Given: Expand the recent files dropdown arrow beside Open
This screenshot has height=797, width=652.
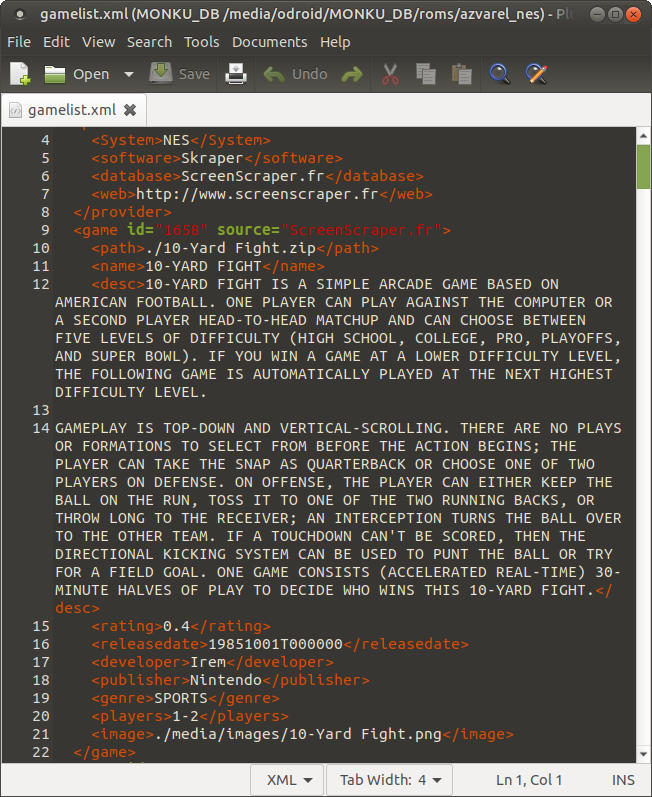Looking at the screenshot, I should tap(128, 74).
